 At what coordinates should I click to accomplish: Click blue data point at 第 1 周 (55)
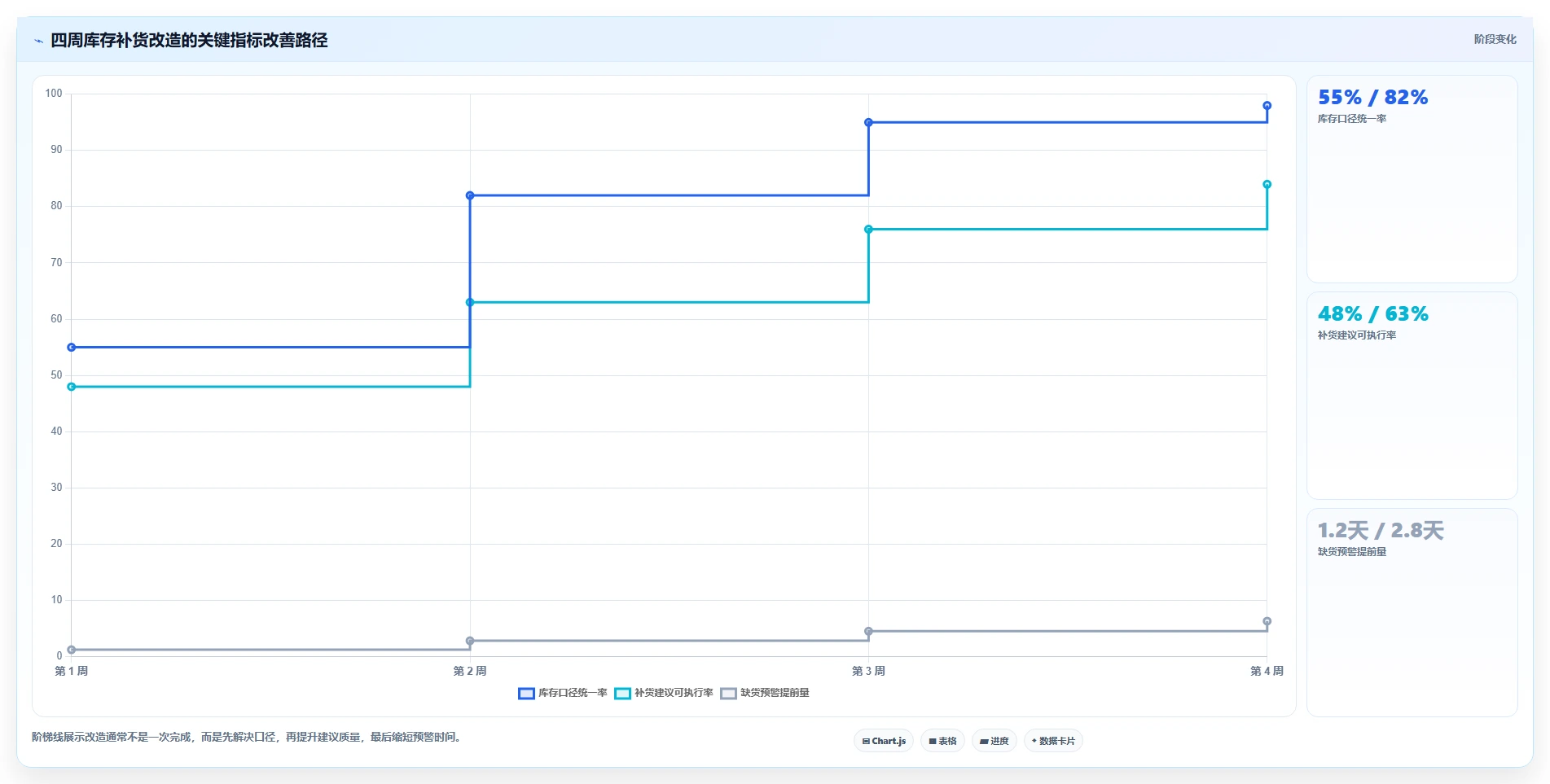72,348
